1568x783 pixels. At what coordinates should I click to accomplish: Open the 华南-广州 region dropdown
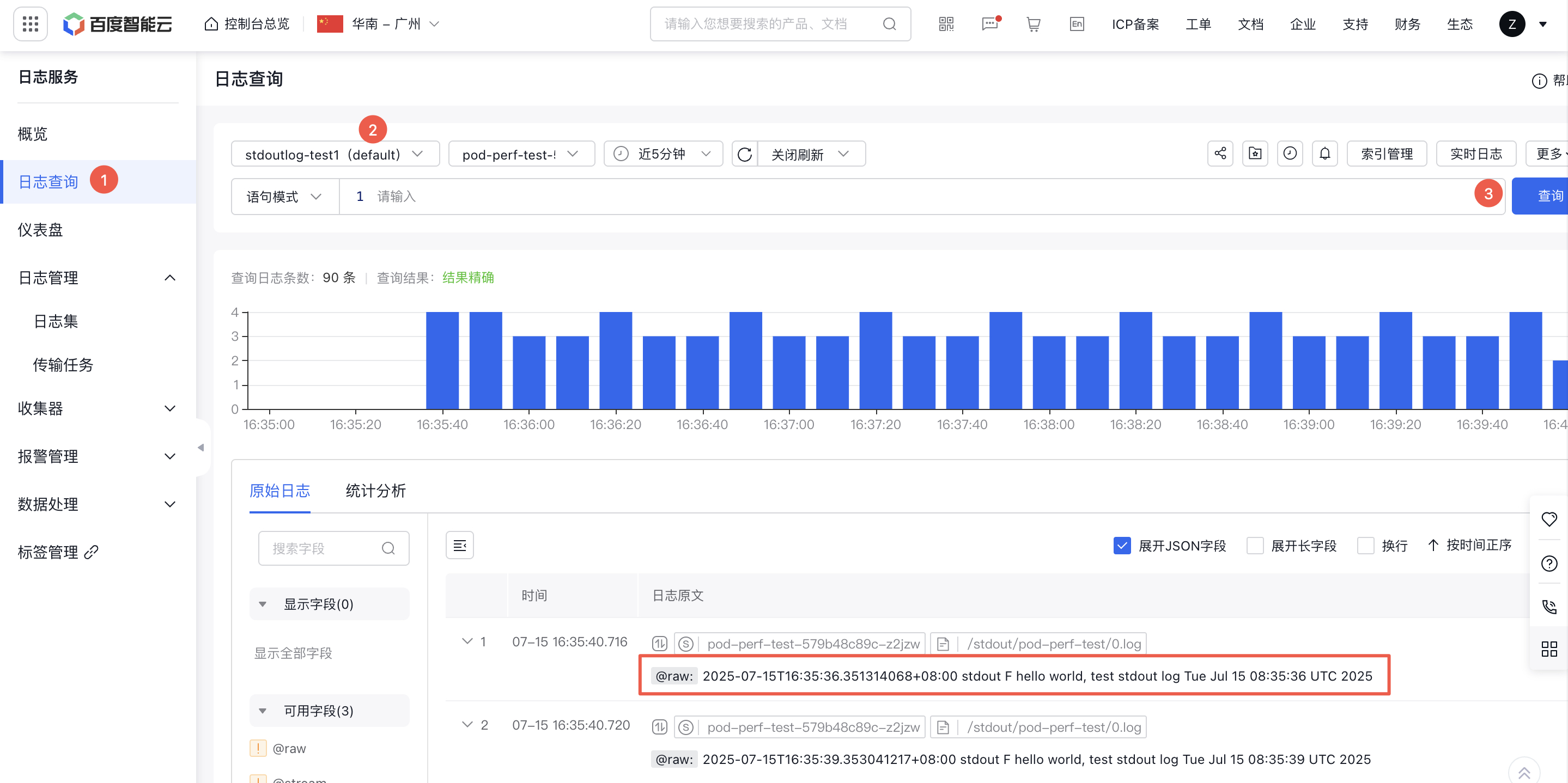pos(379,25)
